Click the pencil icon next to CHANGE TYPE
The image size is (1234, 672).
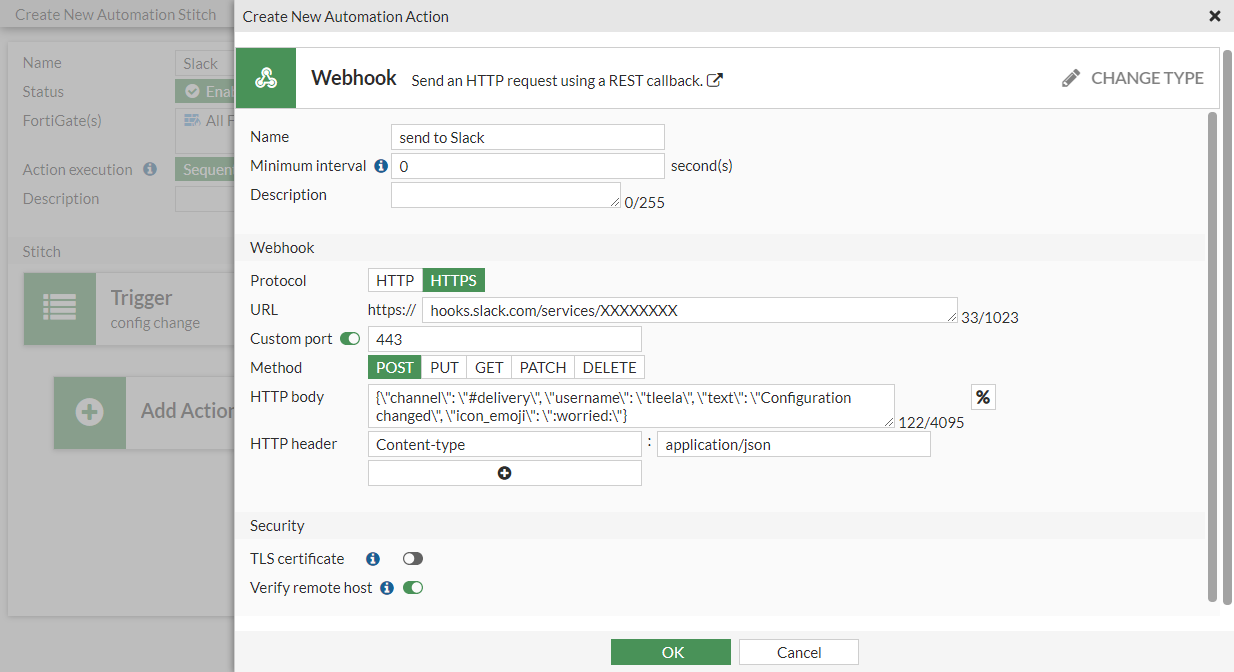click(x=1071, y=78)
